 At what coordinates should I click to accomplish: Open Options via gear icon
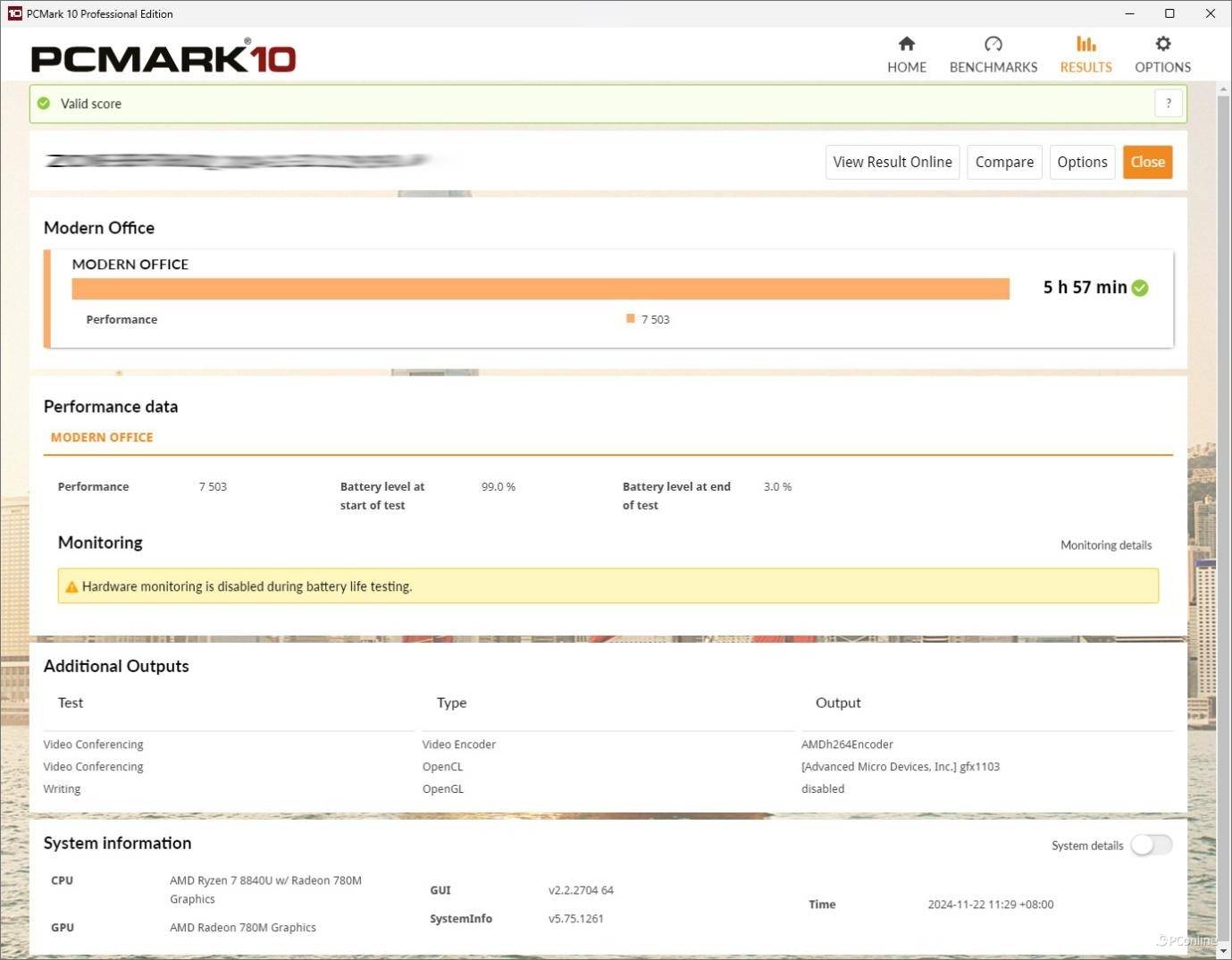pyautogui.click(x=1162, y=44)
